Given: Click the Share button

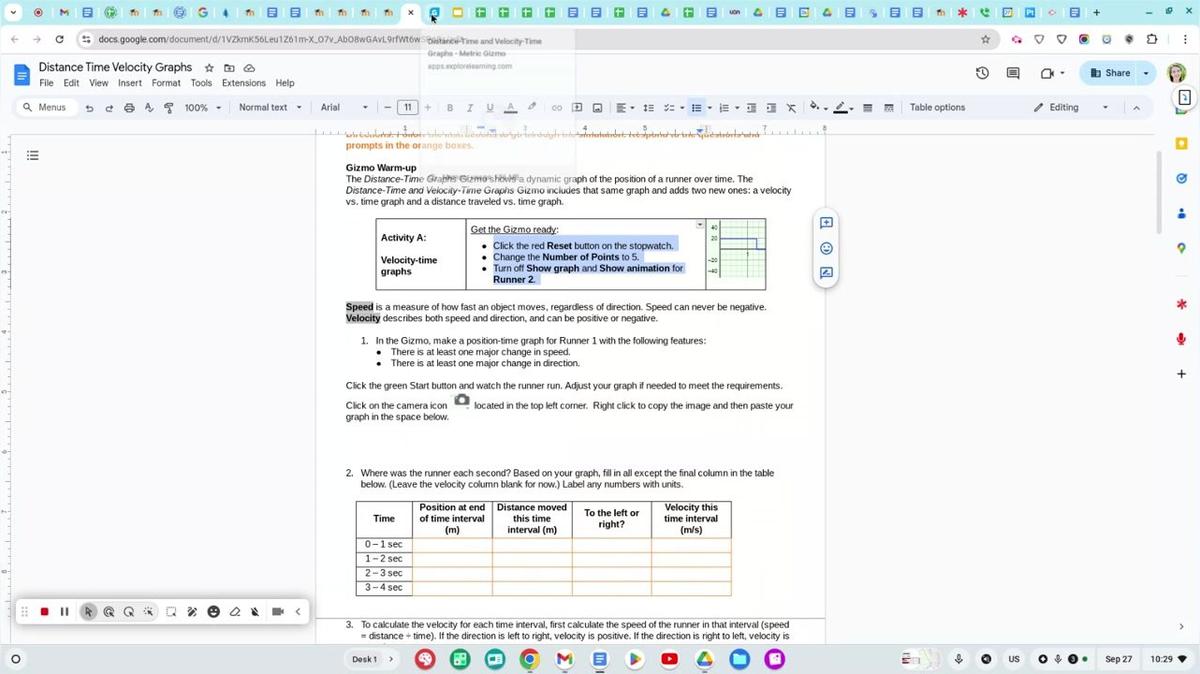Looking at the screenshot, I should [1110, 73].
